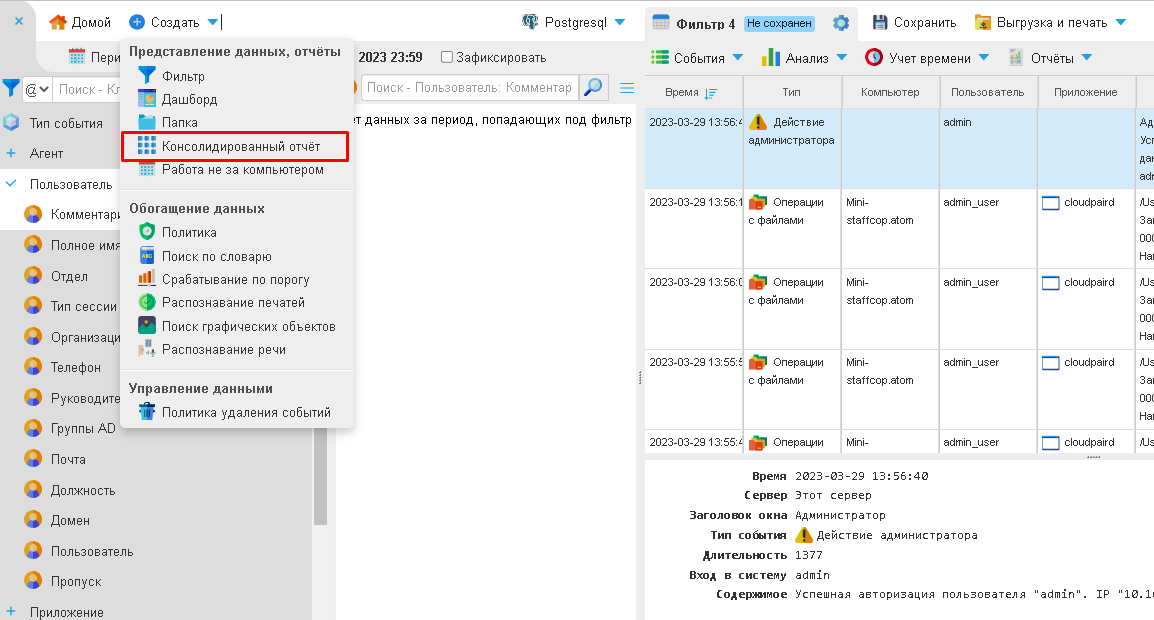Collapse the Пользователь tree section
The image size is (1154, 620).
11,184
